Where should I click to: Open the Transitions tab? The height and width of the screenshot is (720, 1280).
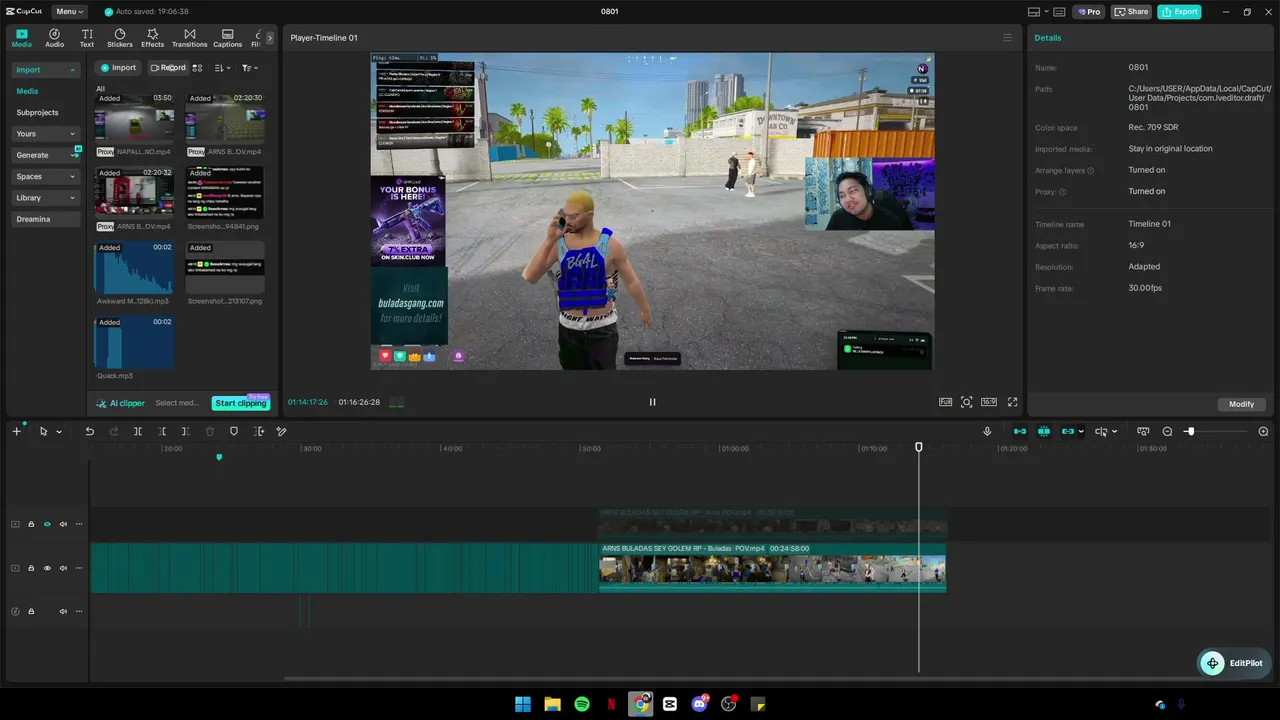click(189, 38)
